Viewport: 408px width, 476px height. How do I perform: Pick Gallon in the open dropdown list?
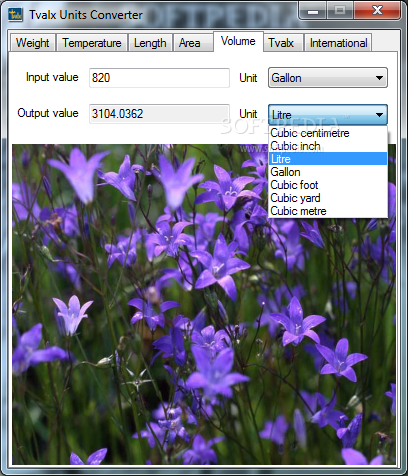point(328,172)
